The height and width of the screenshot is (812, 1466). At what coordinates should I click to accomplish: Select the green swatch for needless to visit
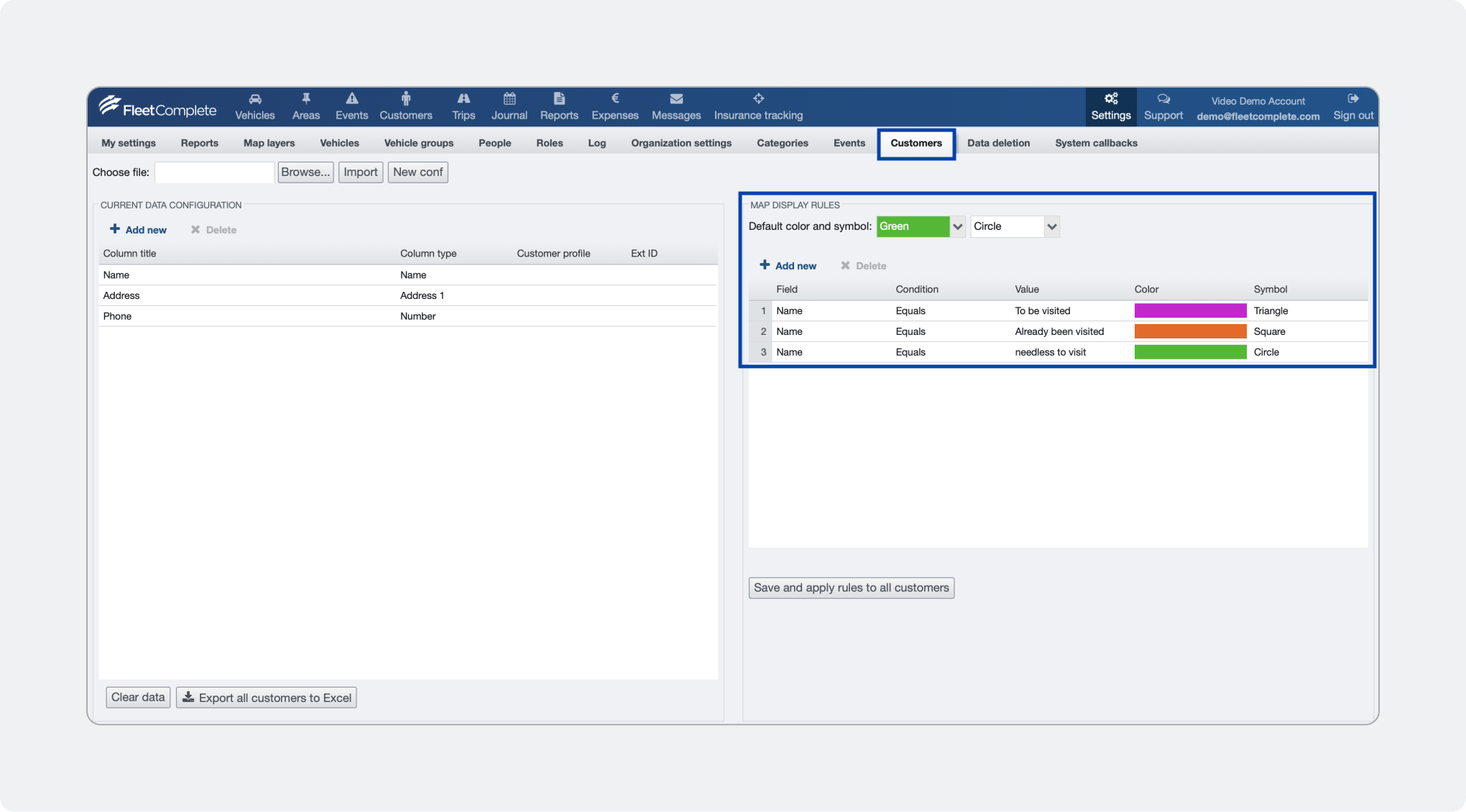click(1190, 352)
